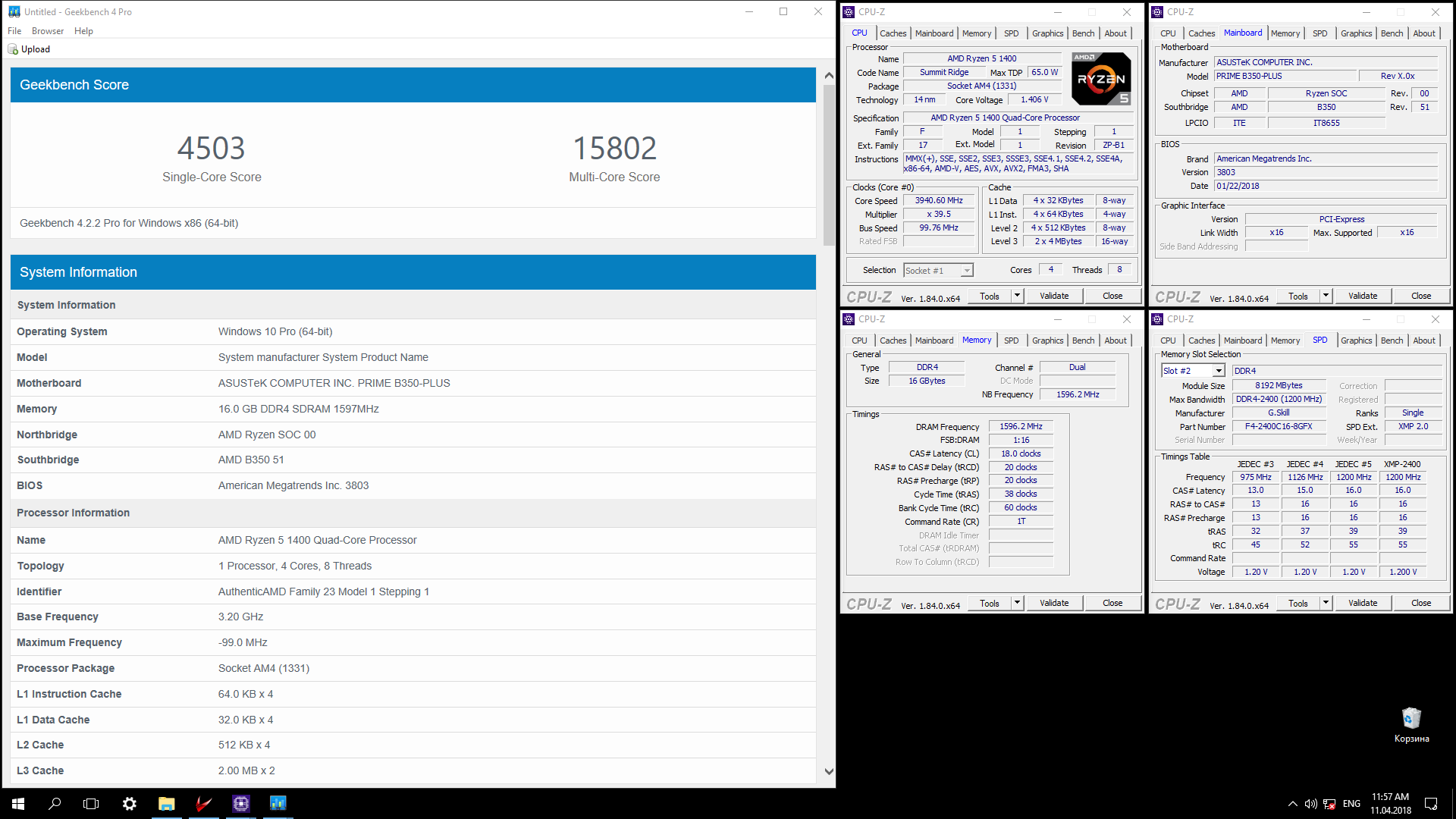Select CPU tab in Memory CPU-Z window
This screenshot has width=1456, height=819.
859,340
